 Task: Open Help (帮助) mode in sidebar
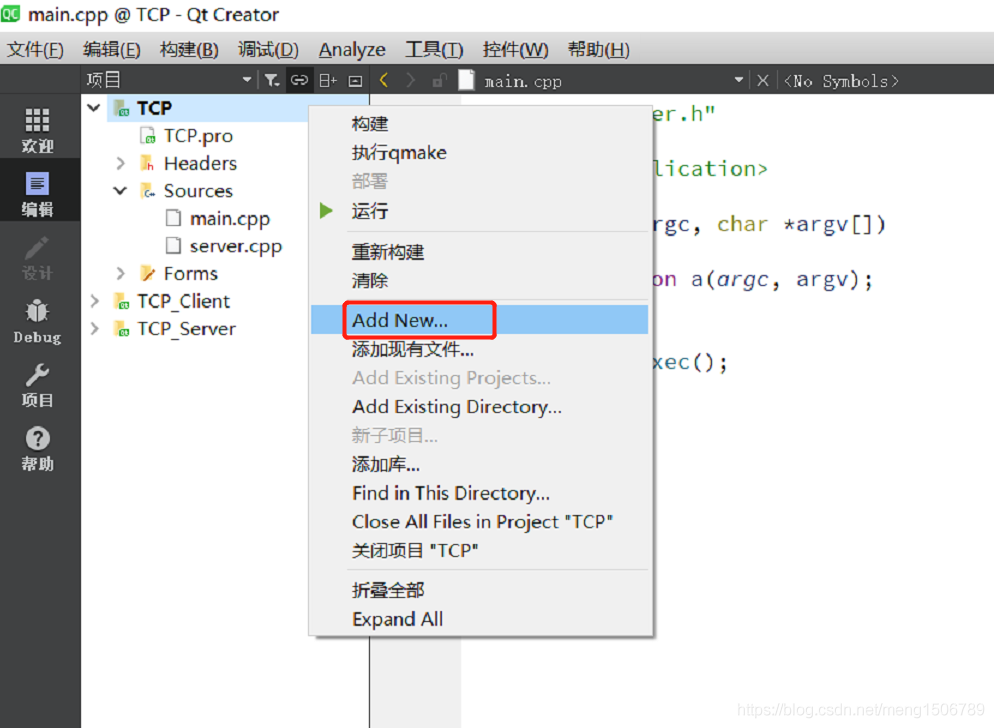[37, 448]
